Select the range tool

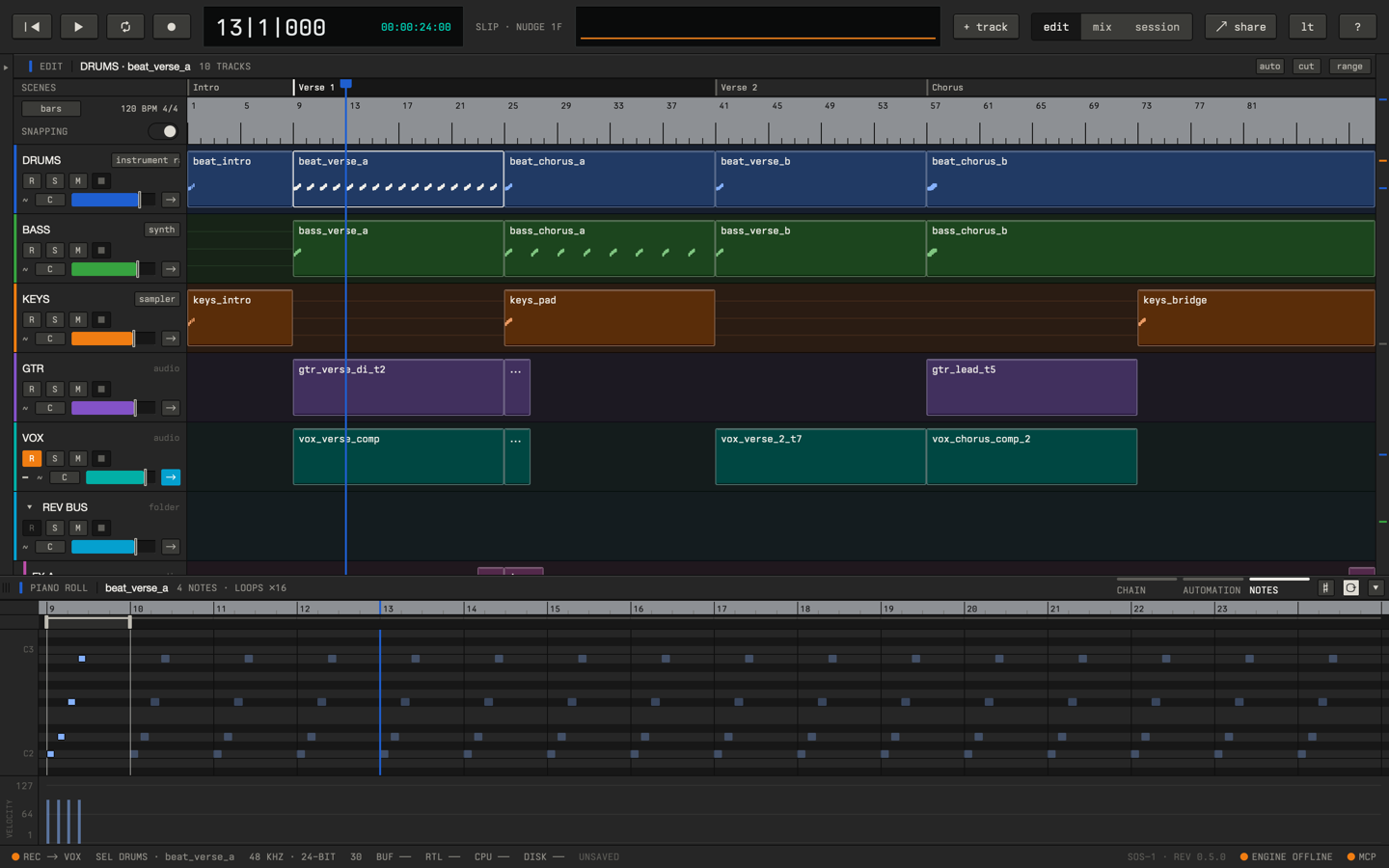pos(1349,67)
